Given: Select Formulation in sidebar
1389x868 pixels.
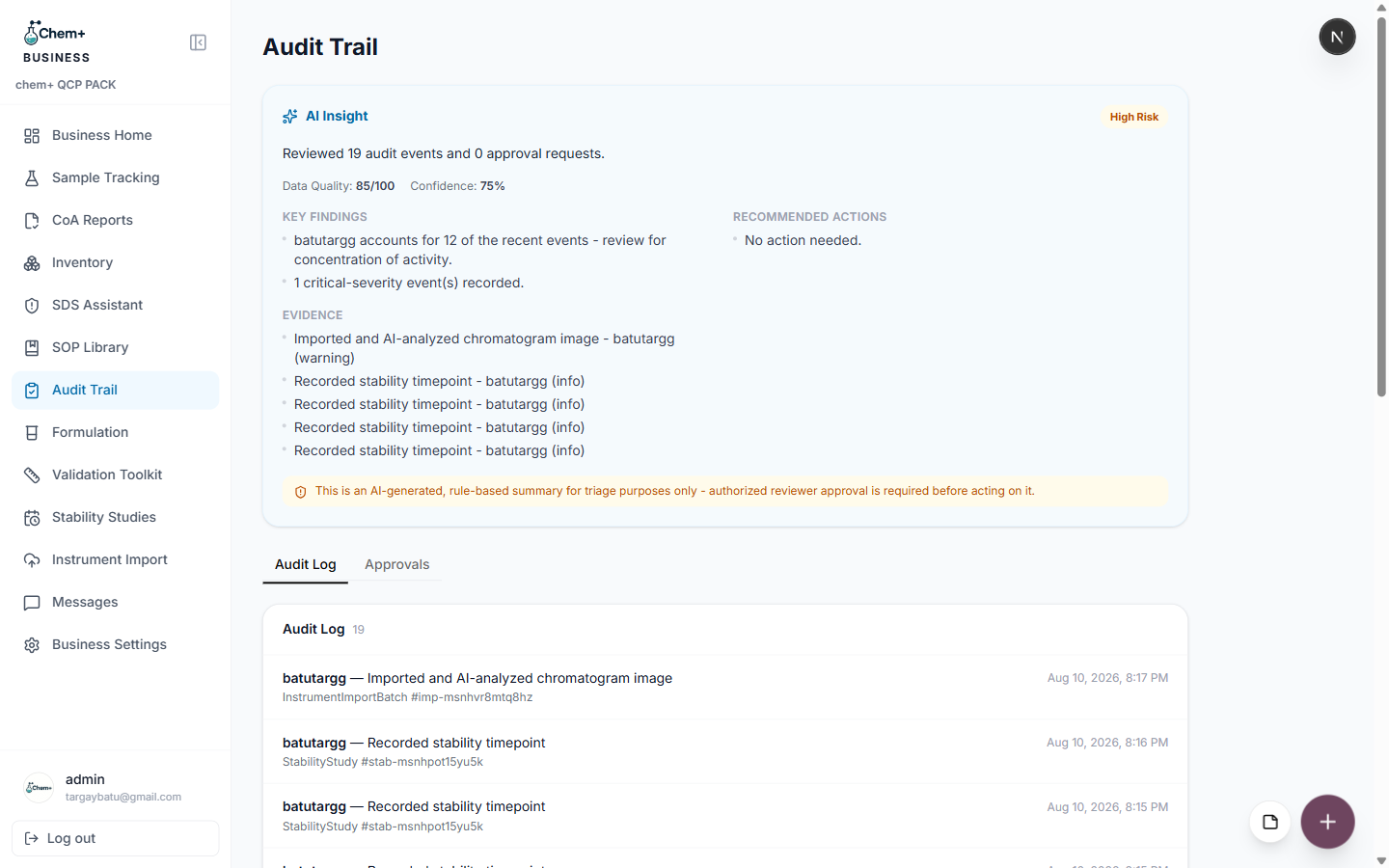Looking at the screenshot, I should tap(116, 433).
